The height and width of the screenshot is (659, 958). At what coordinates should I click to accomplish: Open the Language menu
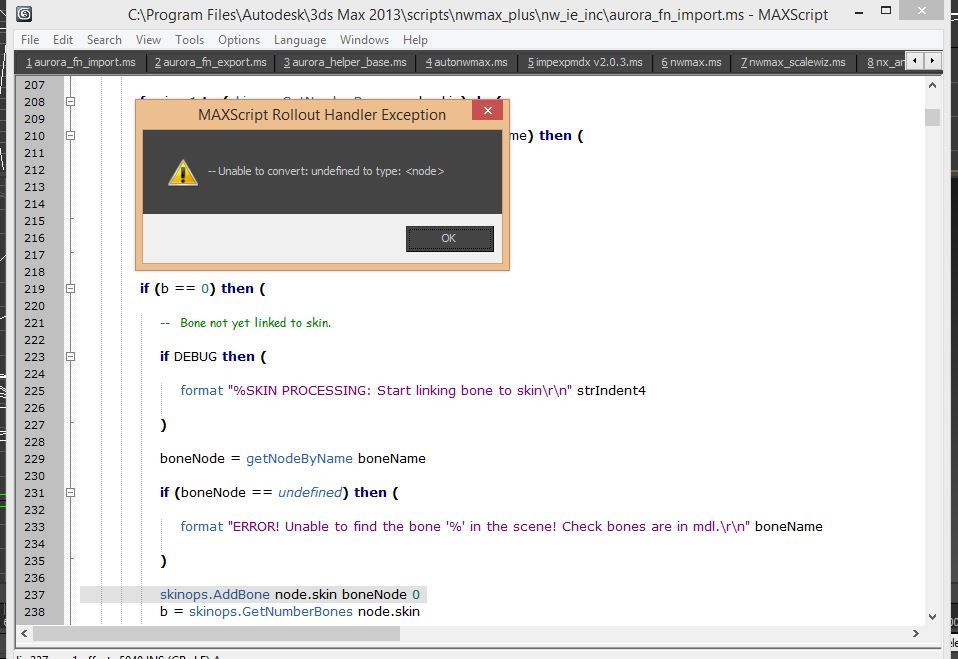click(299, 40)
